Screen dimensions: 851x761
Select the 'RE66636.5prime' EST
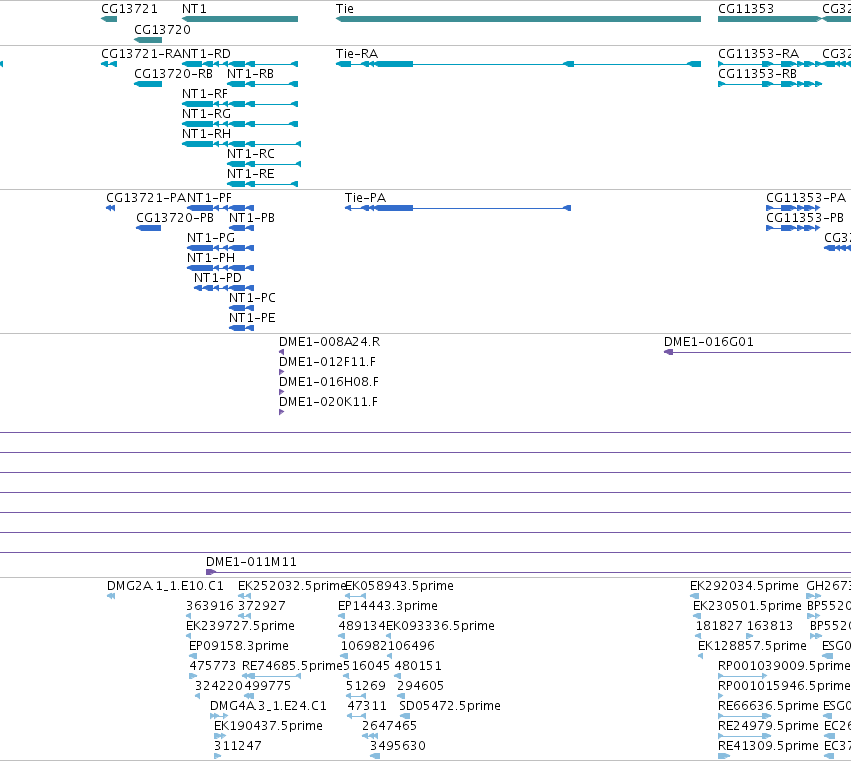[744, 716]
